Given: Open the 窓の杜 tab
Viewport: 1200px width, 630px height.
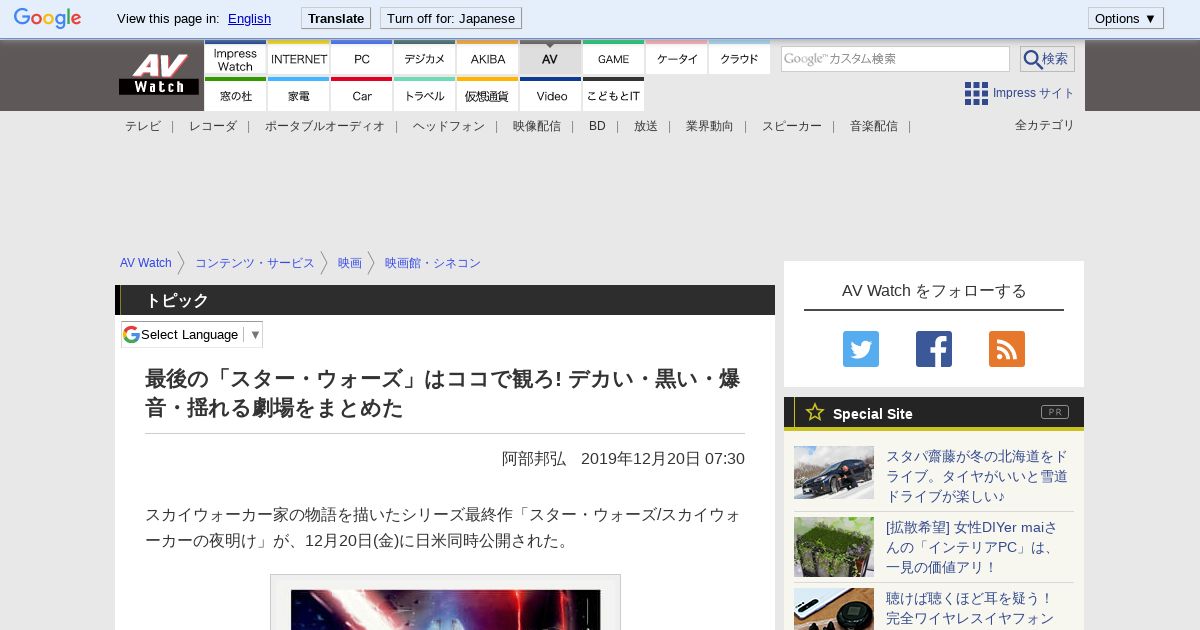Looking at the screenshot, I should point(235,95).
